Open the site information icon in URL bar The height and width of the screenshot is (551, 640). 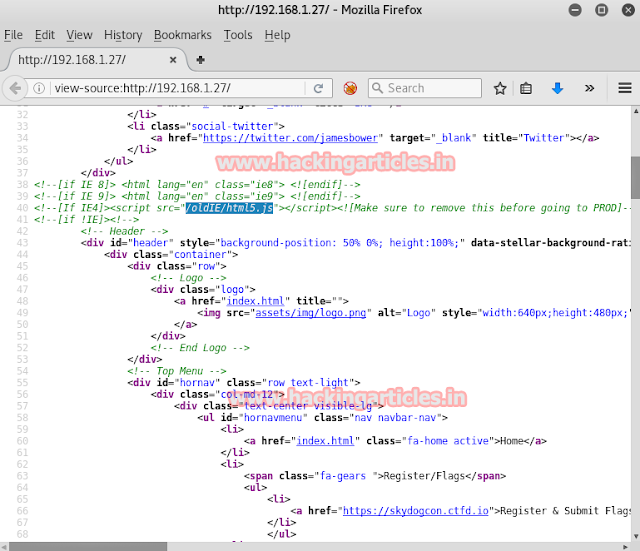coord(39,88)
